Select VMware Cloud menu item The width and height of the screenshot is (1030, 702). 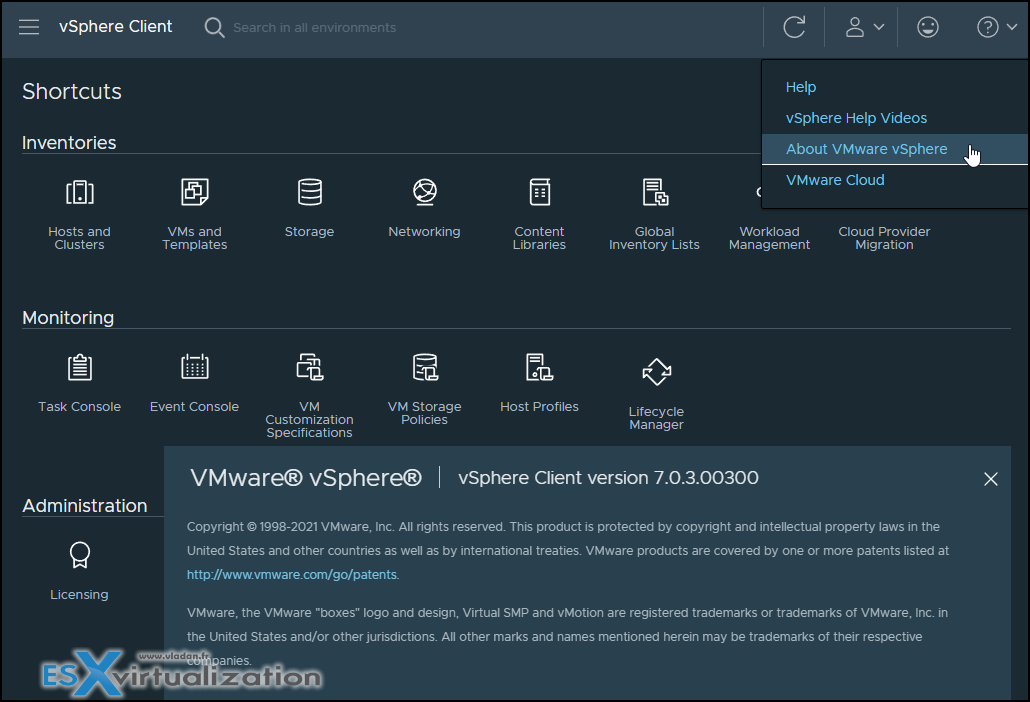[x=835, y=180]
